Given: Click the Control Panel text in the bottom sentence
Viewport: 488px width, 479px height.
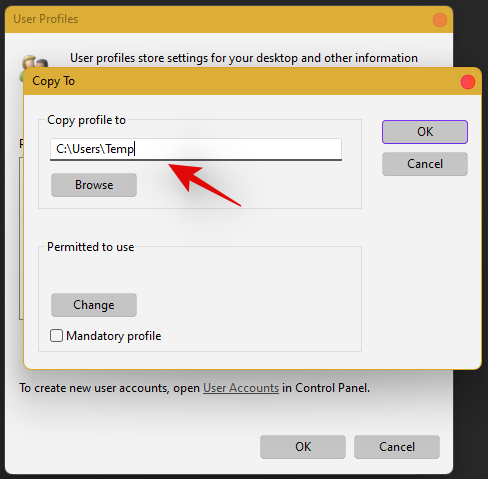Looking at the screenshot, I should point(332,388).
